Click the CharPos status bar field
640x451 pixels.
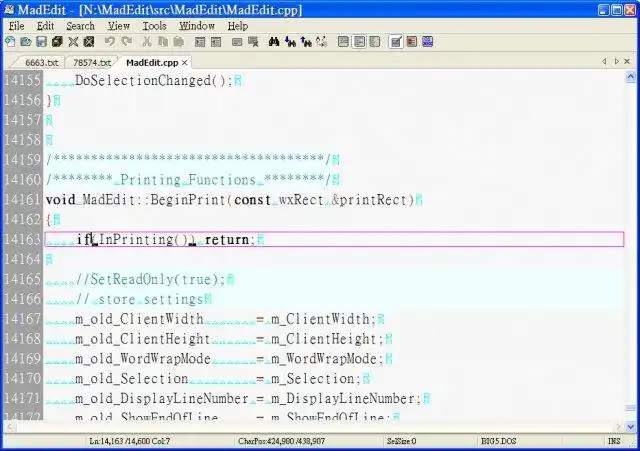[282, 441]
